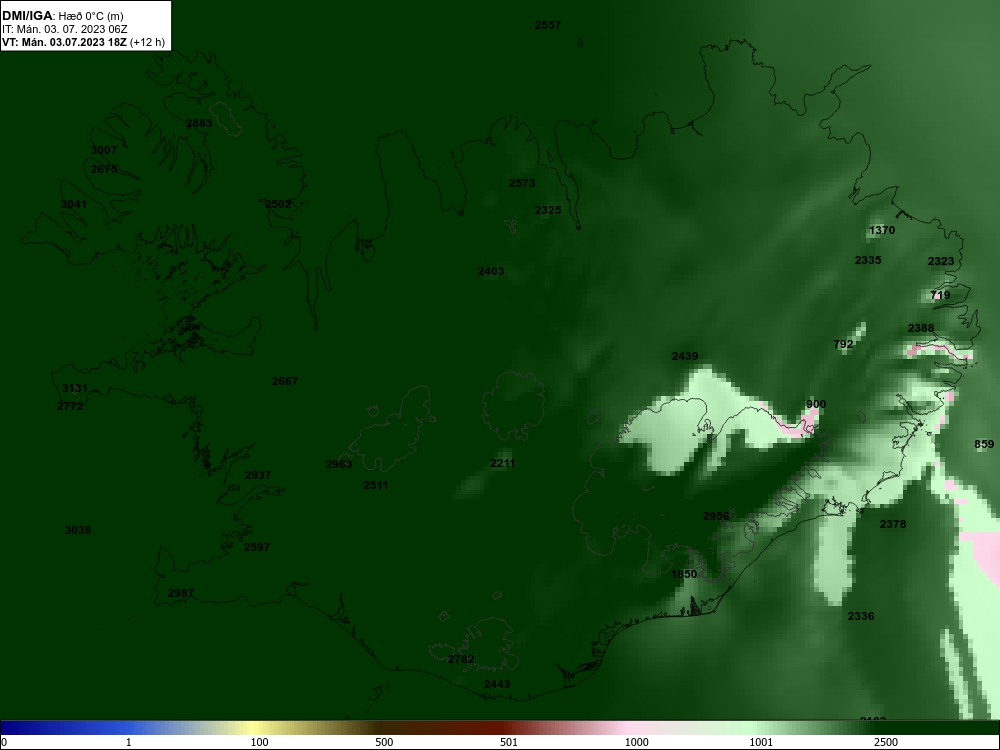Click the 2511 map value
The image size is (1000, 750).
pos(376,485)
